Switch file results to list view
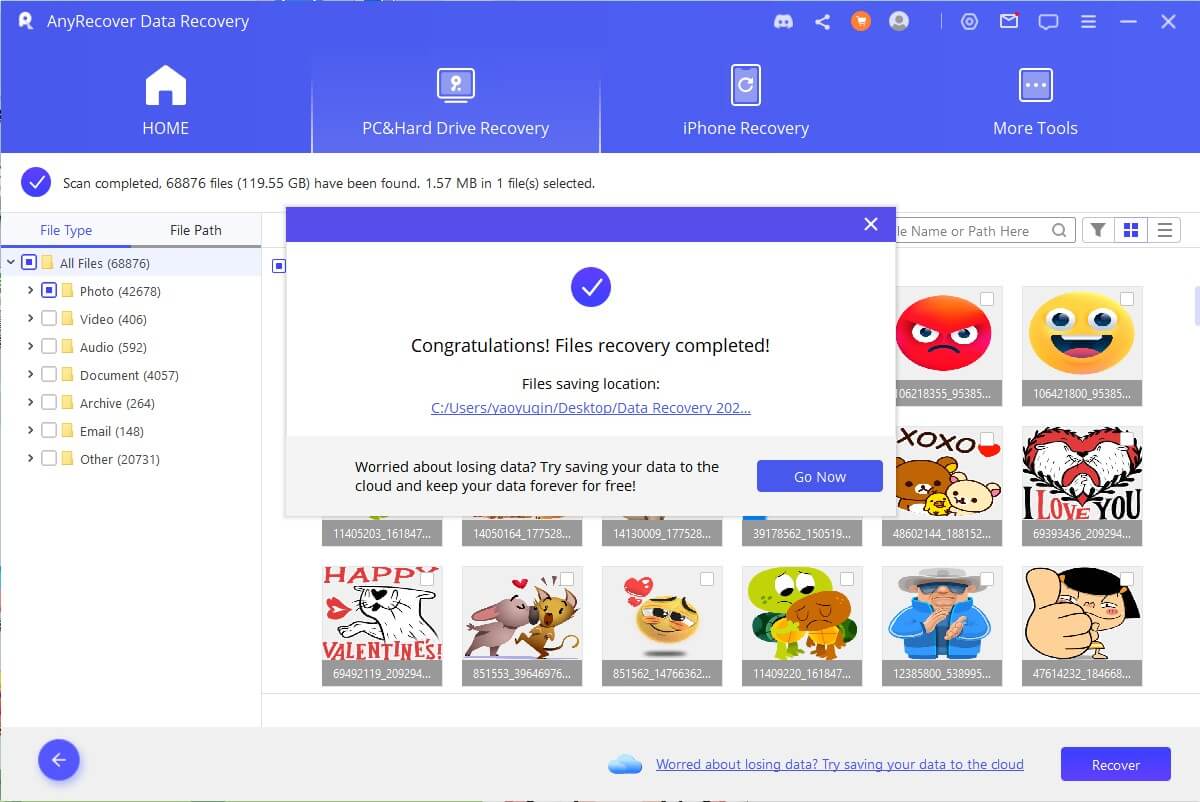 (1164, 229)
